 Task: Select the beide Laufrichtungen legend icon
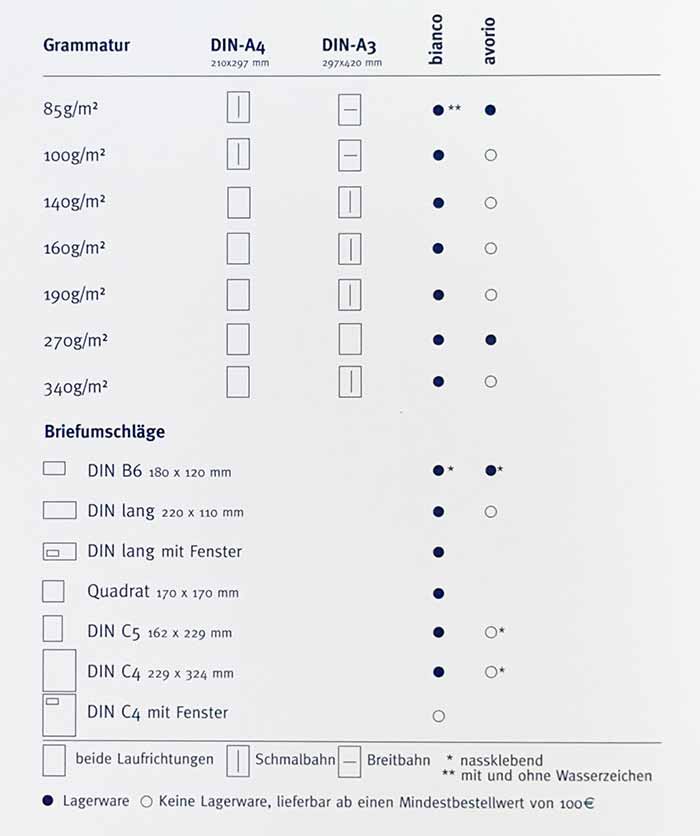(x=55, y=761)
